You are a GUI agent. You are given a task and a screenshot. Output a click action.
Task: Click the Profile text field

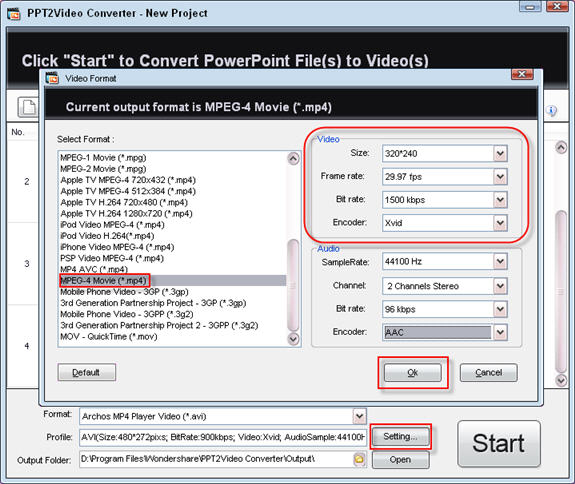pos(223,437)
